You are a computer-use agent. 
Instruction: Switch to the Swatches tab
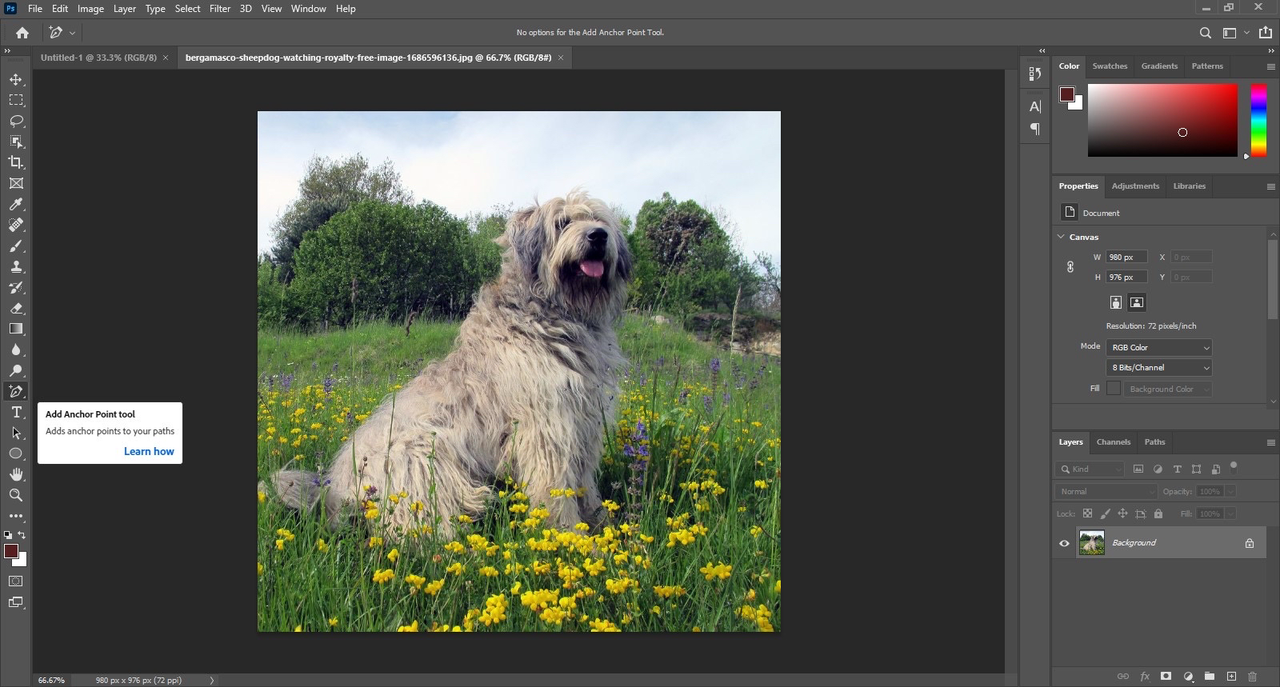[1109, 66]
